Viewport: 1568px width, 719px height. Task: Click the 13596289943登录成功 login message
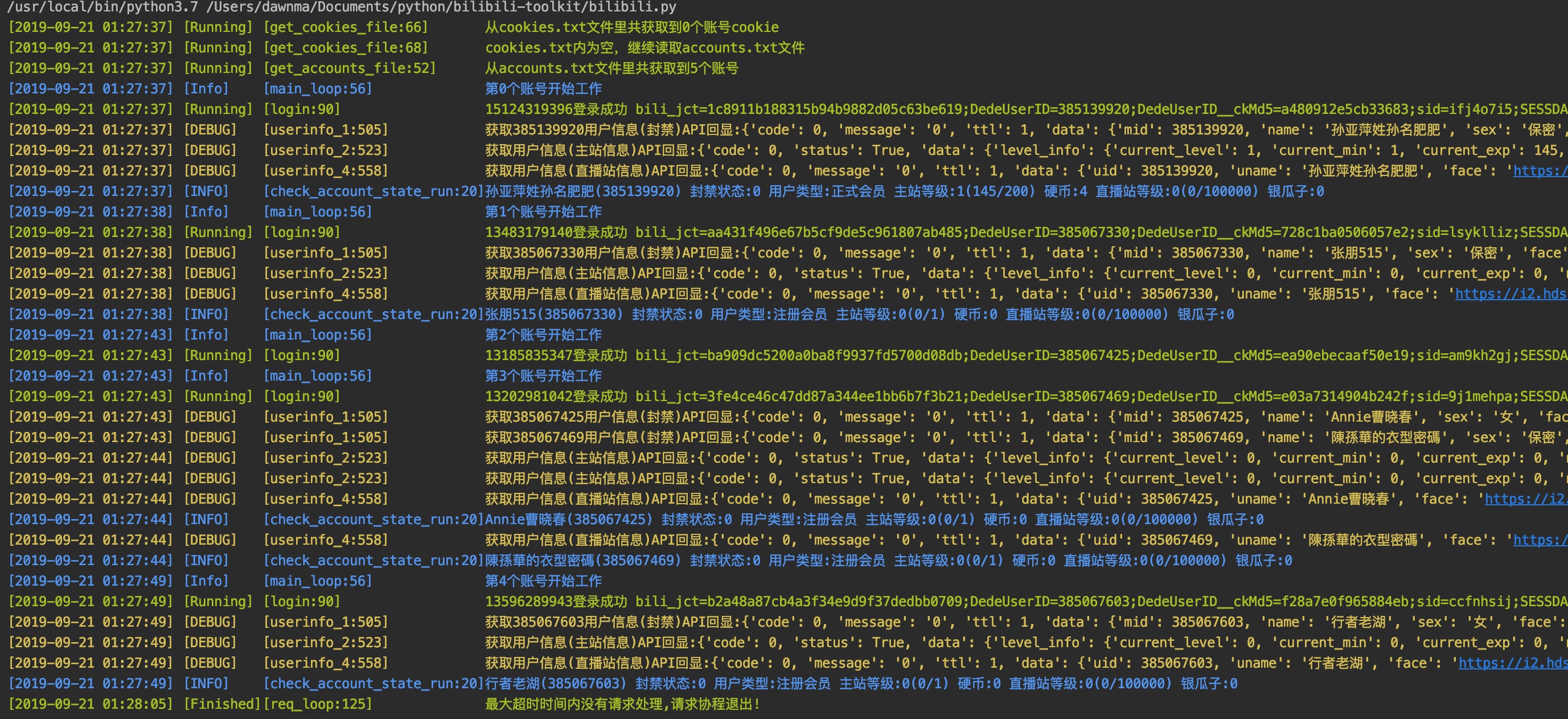coord(556,602)
